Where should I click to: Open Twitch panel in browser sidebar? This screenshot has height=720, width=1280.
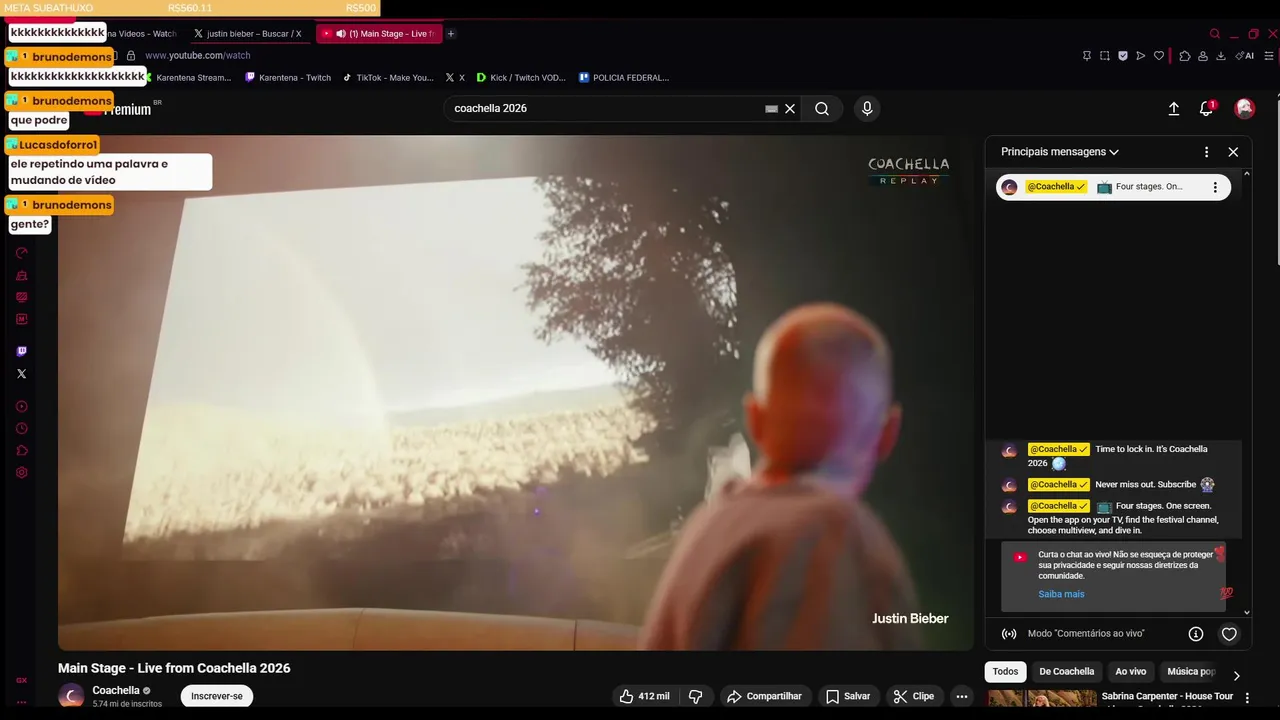[22, 351]
